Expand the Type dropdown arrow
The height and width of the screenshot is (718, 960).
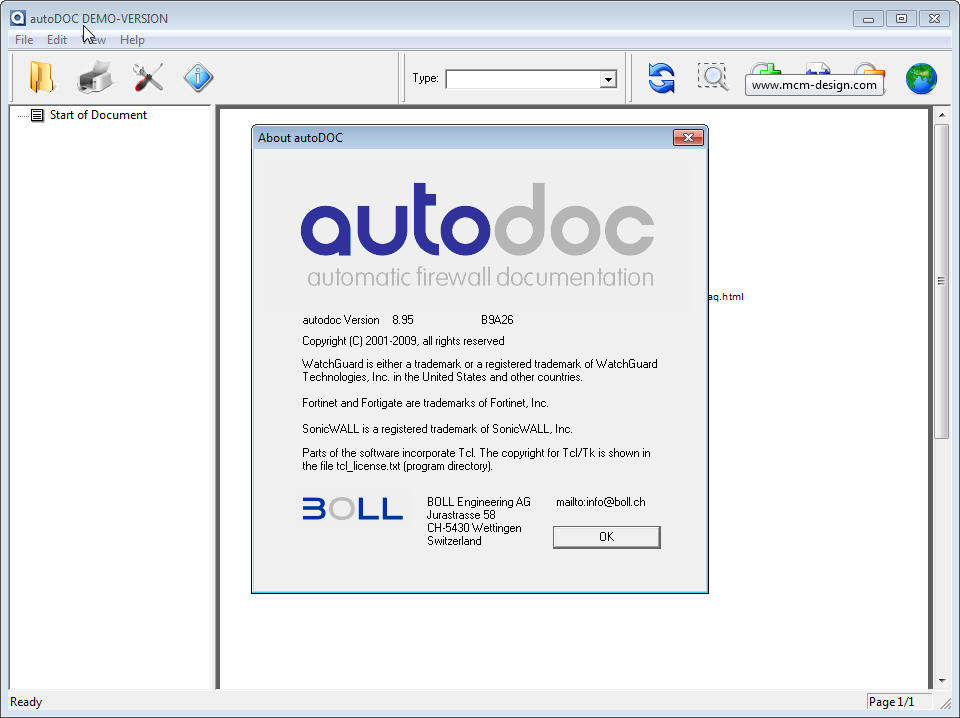pos(608,79)
